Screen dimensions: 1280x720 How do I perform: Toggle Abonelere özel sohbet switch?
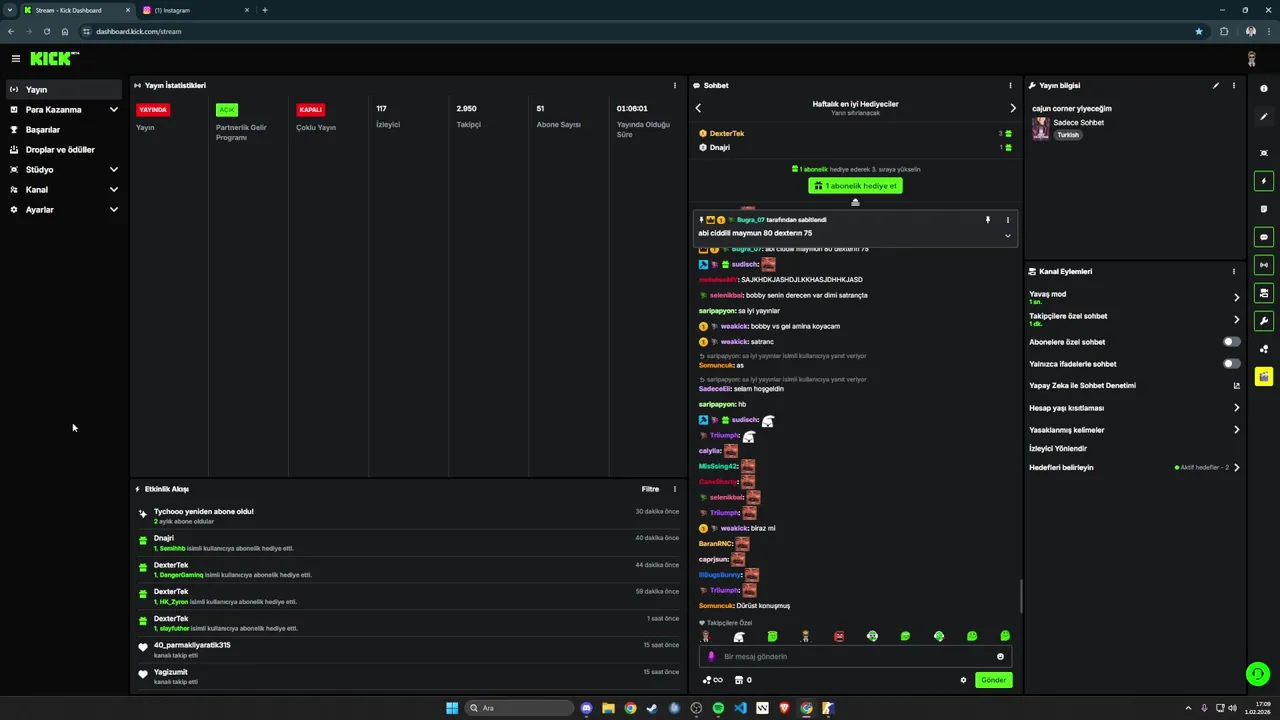1232,342
